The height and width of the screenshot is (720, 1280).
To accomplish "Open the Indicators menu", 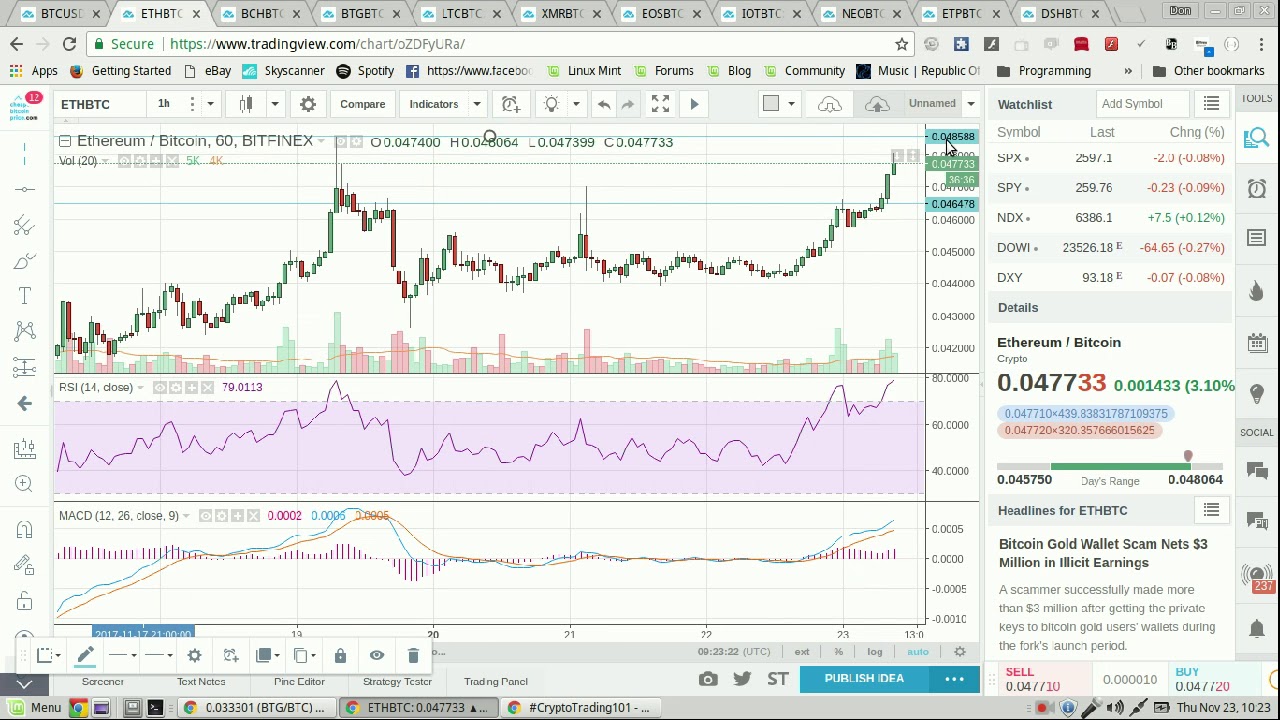I will tap(433, 104).
